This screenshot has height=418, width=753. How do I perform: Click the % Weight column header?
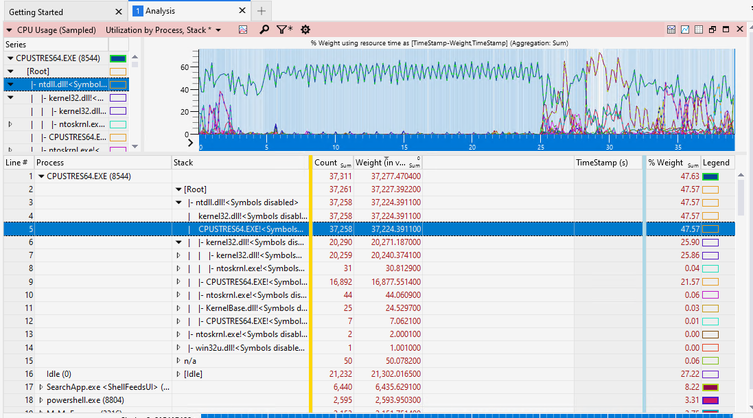click(x=673, y=162)
